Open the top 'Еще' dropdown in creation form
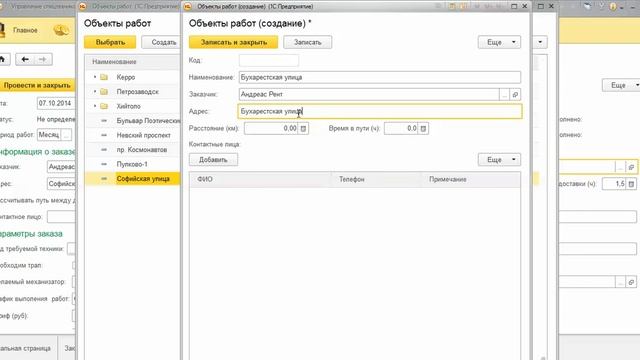The width and height of the screenshot is (640, 360). (499, 42)
